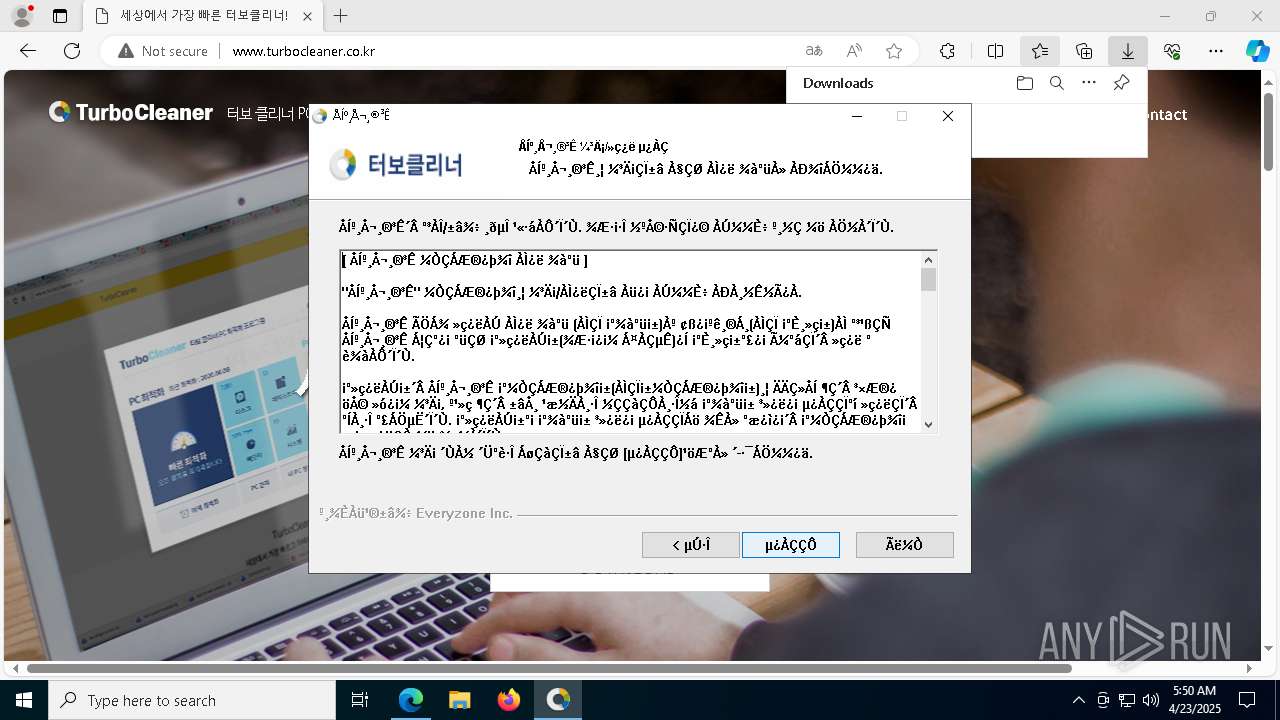
Task: Click inside the license agreement text box
Action: click(630, 341)
